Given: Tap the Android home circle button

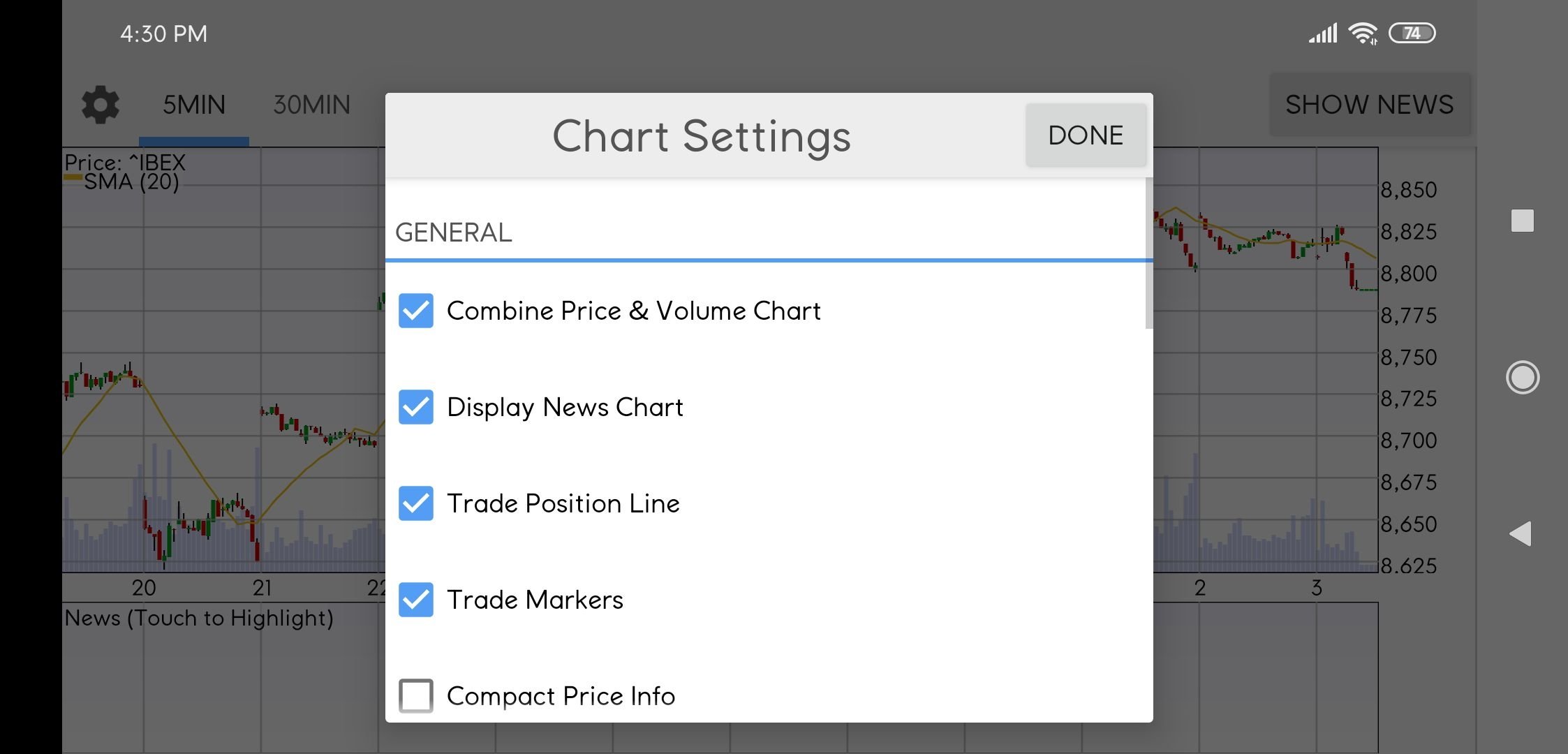Looking at the screenshot, I should click(1522, 378).
